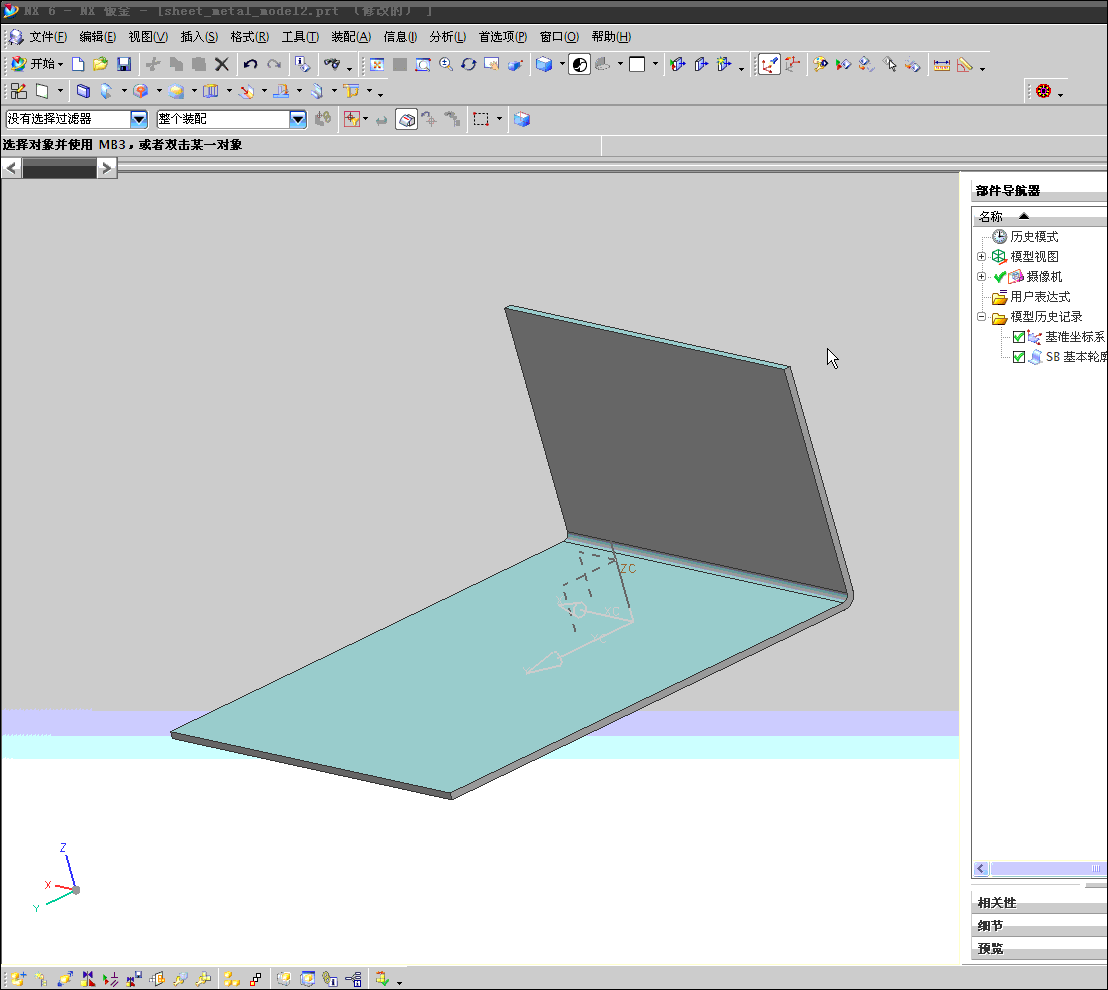The height and width of the screenshot is (990, 1108).
Task: Toggle the dashed rectangle selection mode
Action: [481, 119]
